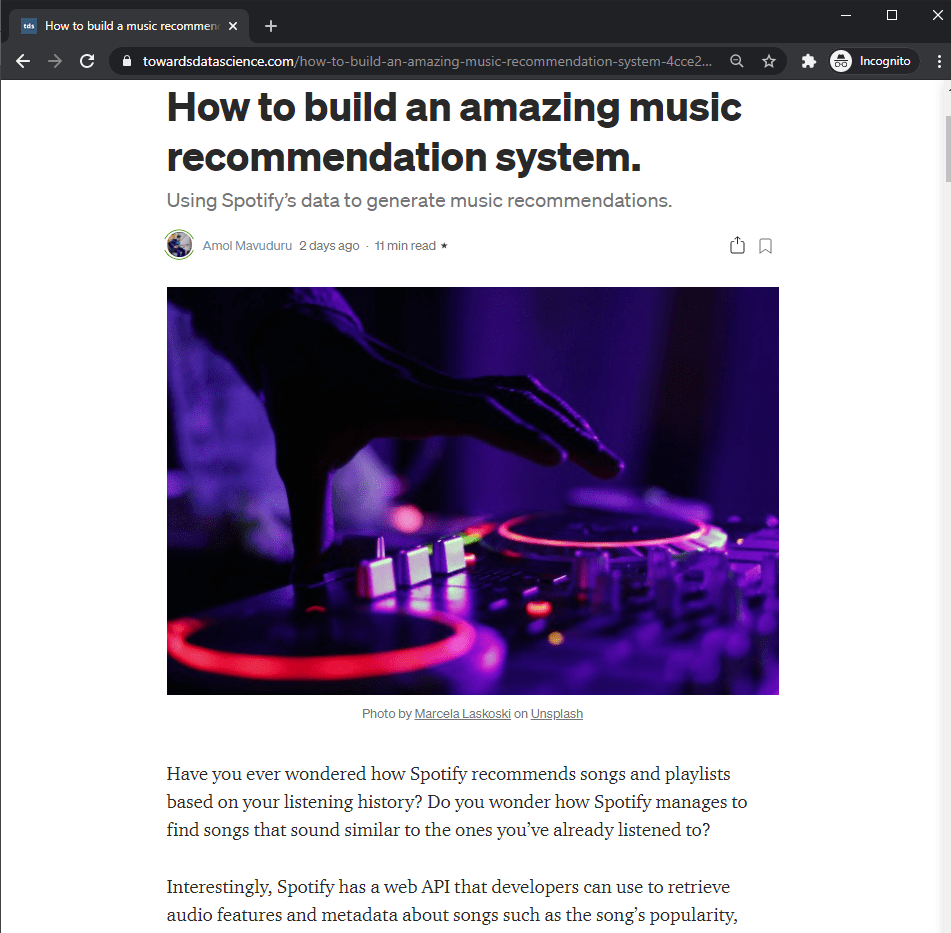Save the article with the bookmark ribbon icon

click(765, 245)
